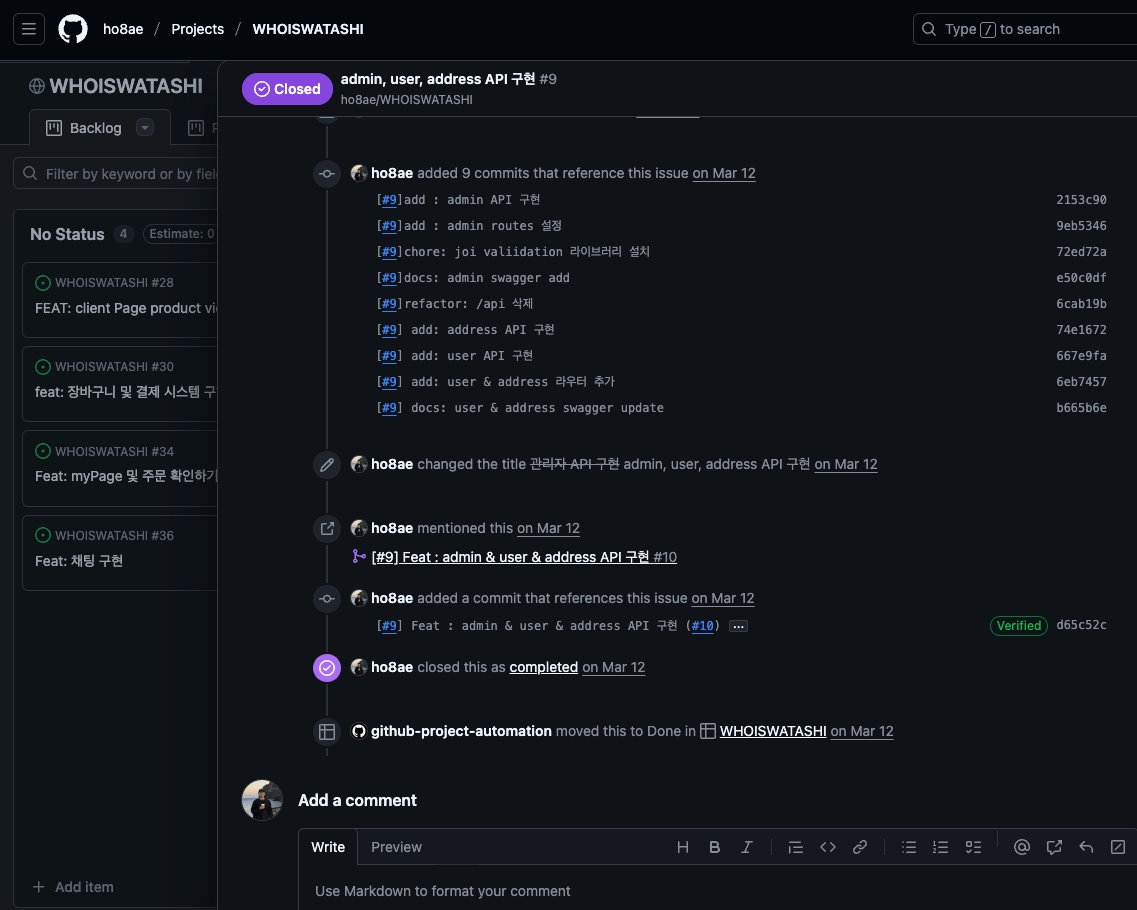Open Projects in the breadcrumb

click(x=197, y=29)
